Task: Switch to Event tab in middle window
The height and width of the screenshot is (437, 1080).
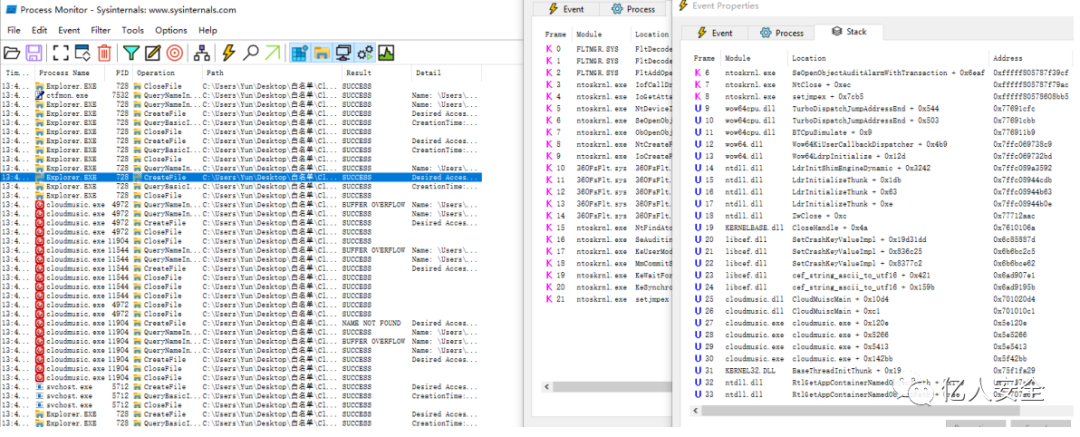Action: pyautogui.click(x=565, y=9)
